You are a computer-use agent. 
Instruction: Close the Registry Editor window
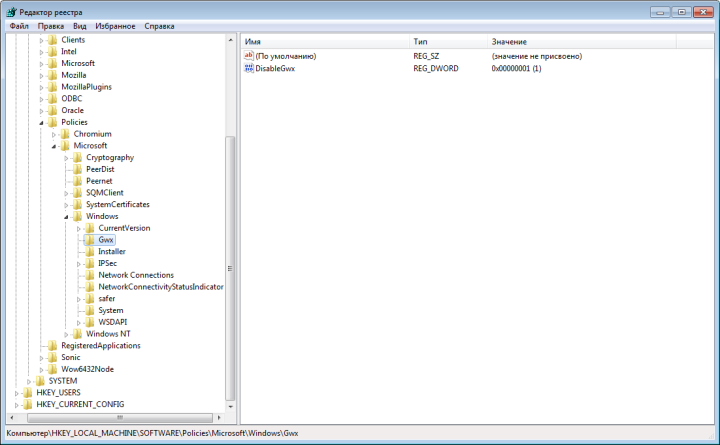pyautogui.click(x=703, y=12)
